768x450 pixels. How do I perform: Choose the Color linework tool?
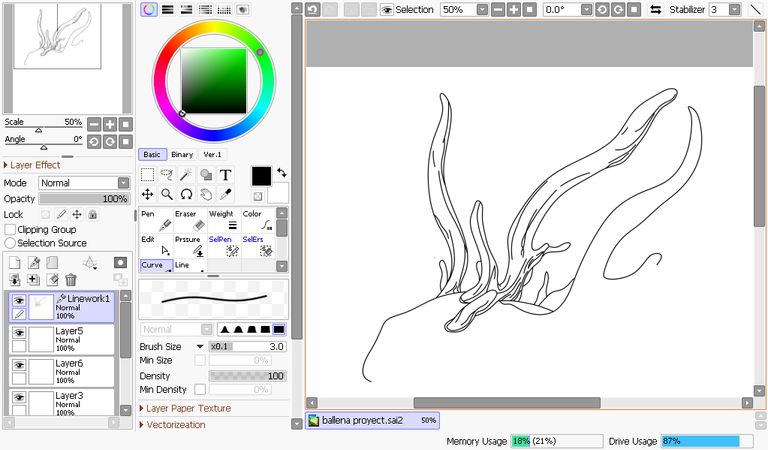point(258,220)
